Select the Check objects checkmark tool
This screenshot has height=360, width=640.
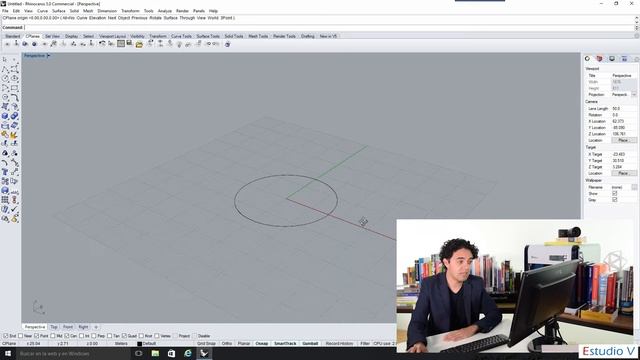(x=14, y=209)
